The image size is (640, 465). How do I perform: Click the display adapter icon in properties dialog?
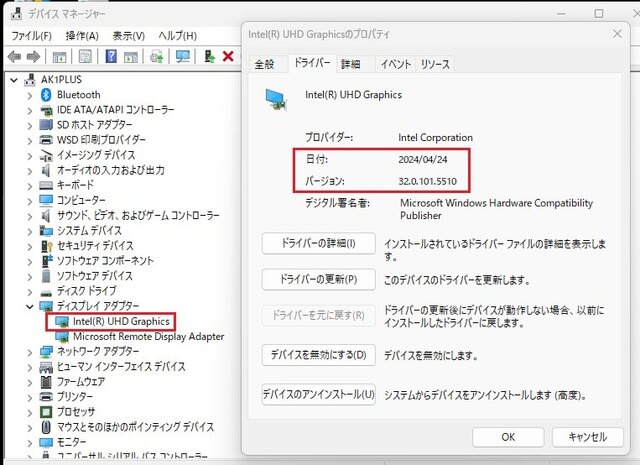click(x=276, y=100)
